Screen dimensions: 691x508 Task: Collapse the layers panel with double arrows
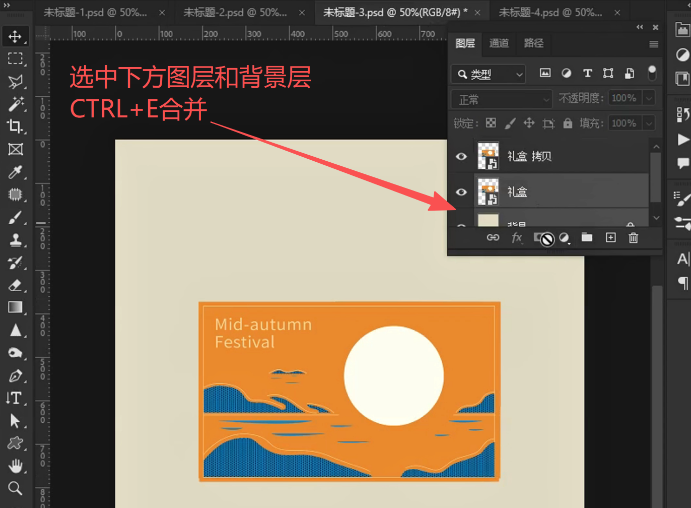[640, 27]
